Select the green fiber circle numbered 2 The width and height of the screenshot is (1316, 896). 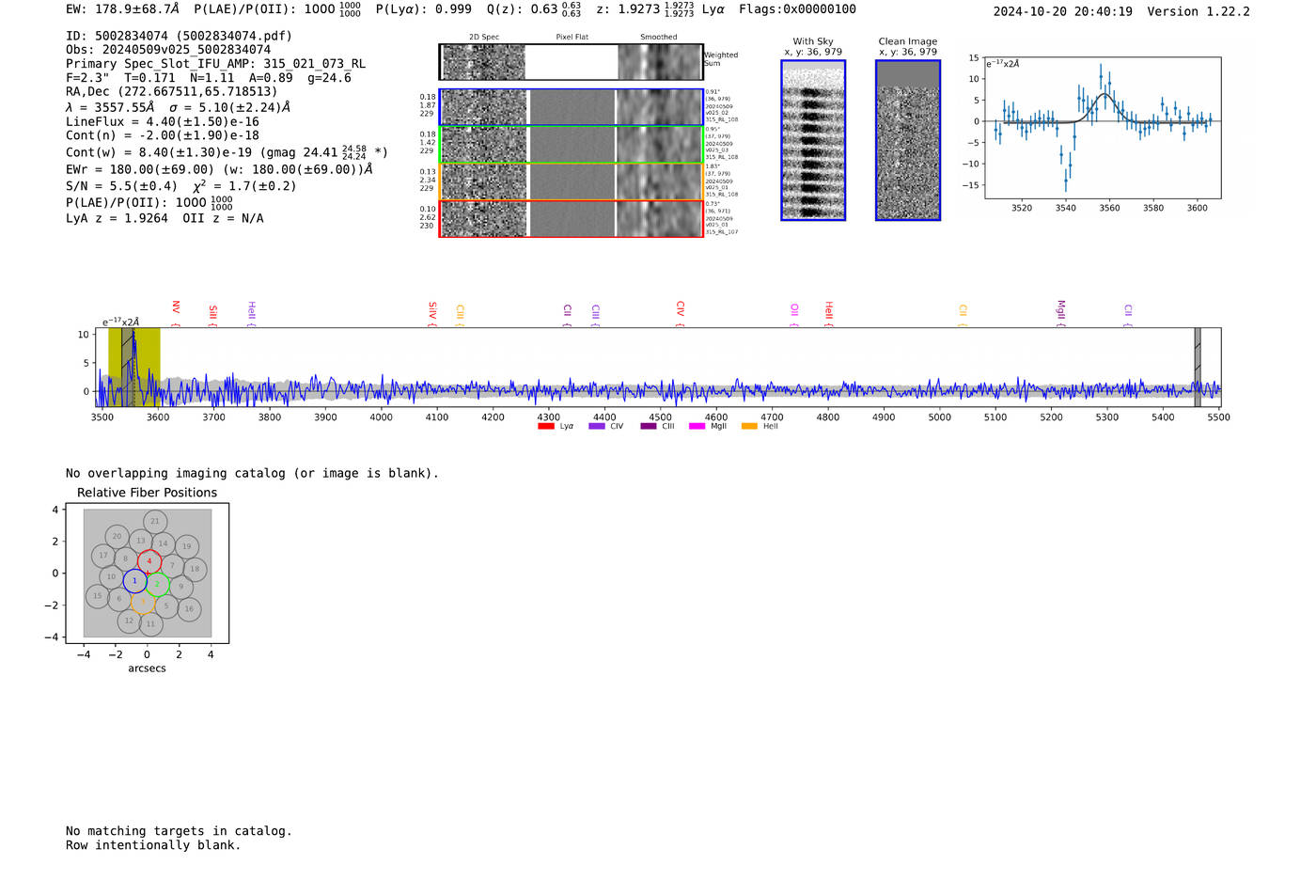[157, 584]
